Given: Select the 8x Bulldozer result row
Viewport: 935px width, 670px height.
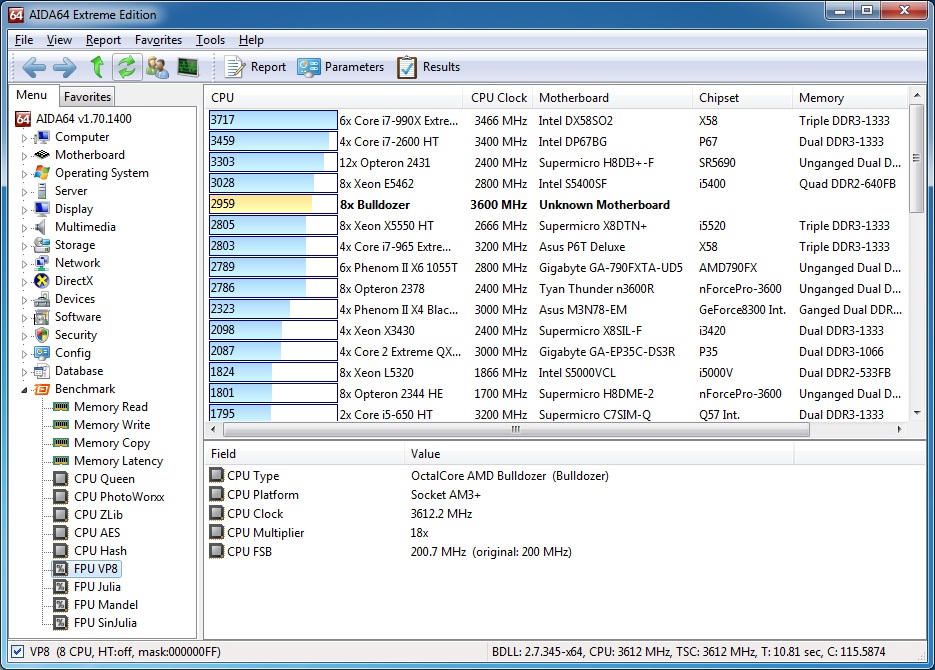Looking at the screenshot, I should coord(558,204).
